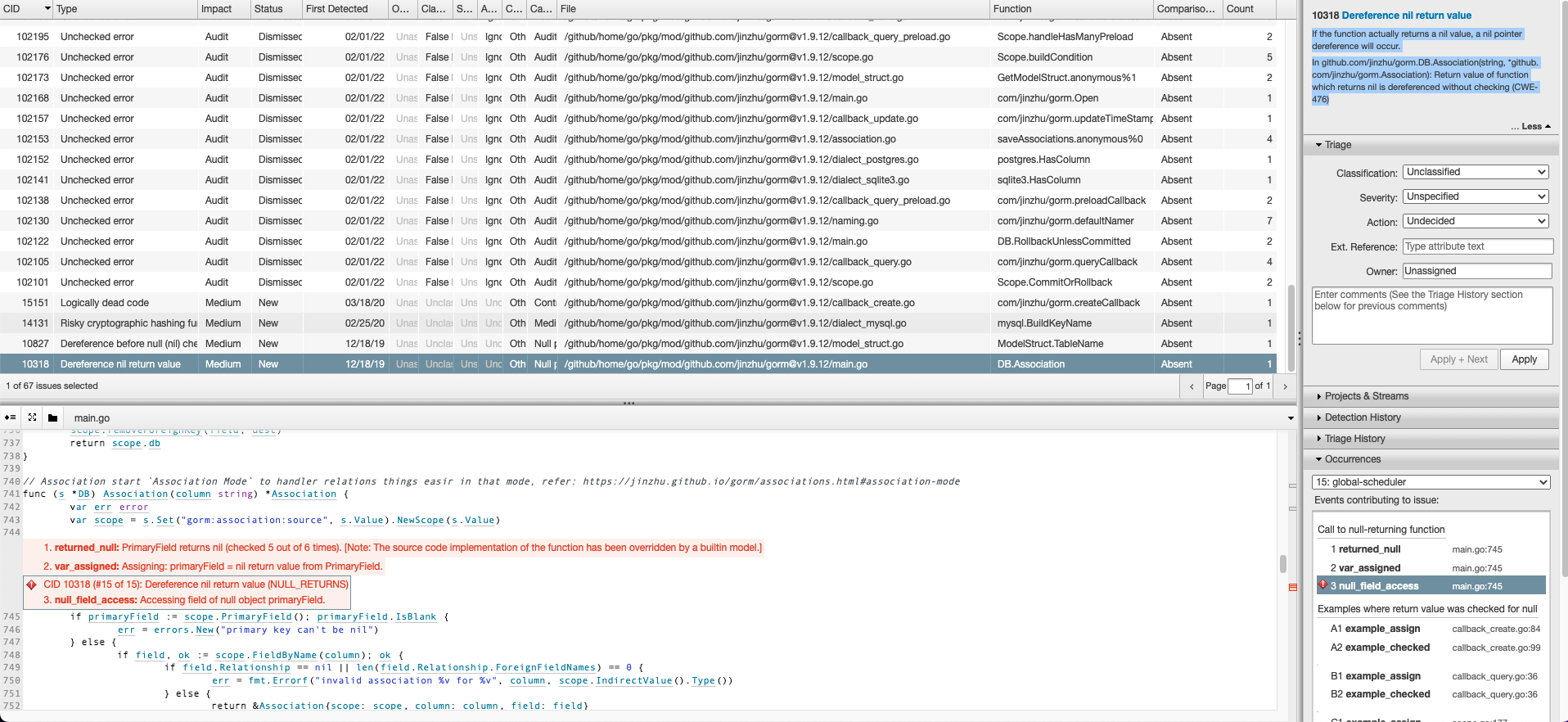The image size is (1568, 722).
Task: Collapse the Occurrences section
Action: (x=1431, y=459)
